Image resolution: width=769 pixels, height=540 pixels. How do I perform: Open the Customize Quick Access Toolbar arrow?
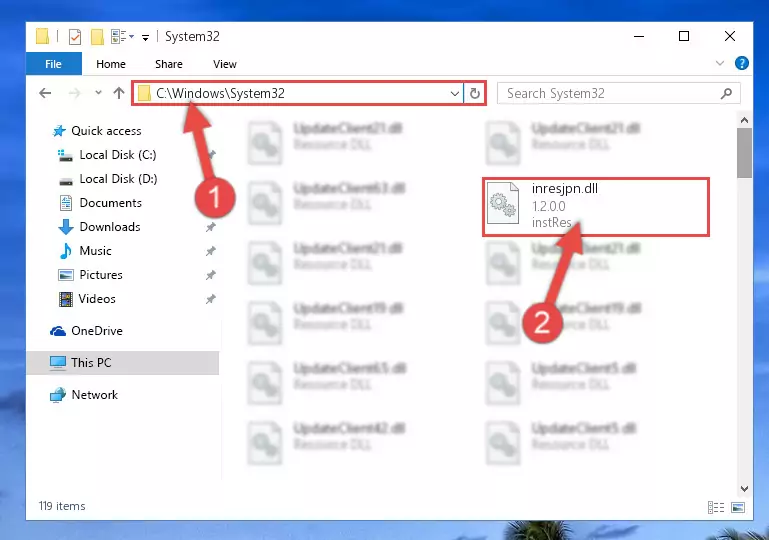coord(145,38)
